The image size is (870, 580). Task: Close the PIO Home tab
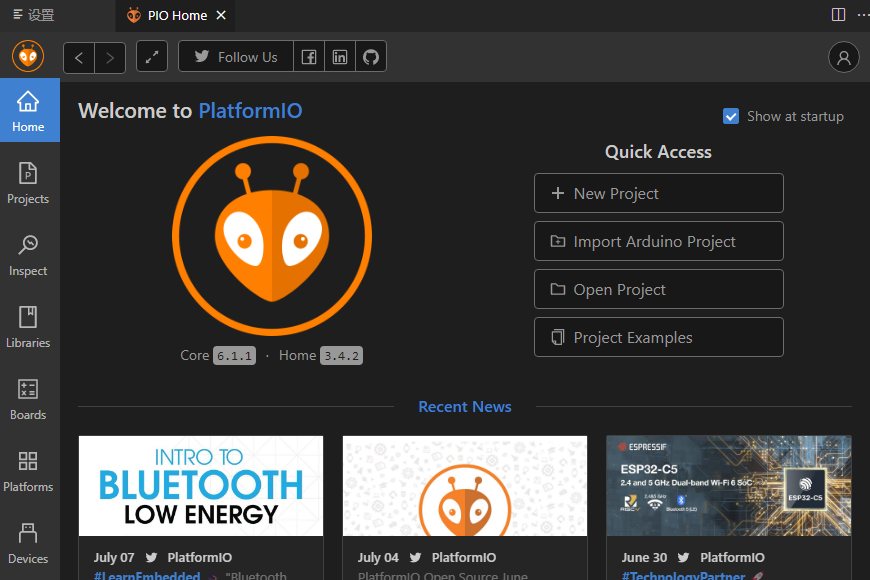[221, 15]
